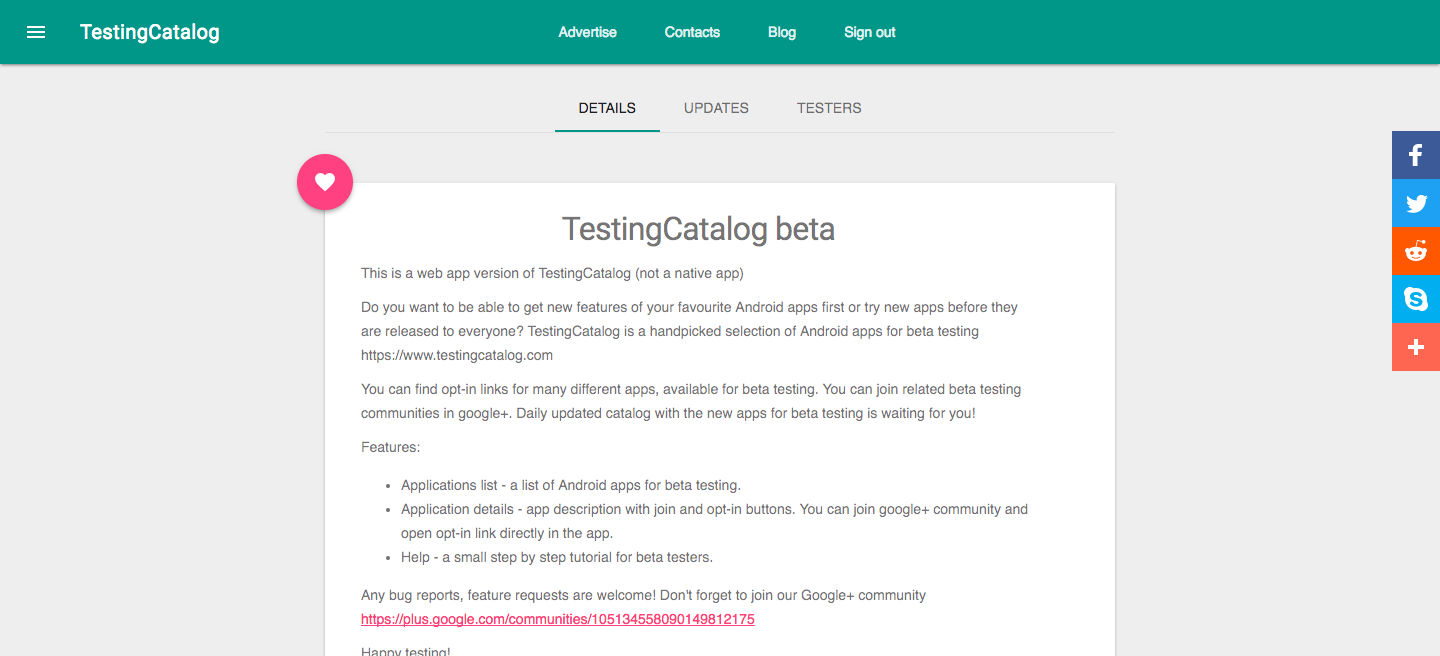Open the hamburger navigation menu
Screen dimensions: 1440x656
(36, 32)
